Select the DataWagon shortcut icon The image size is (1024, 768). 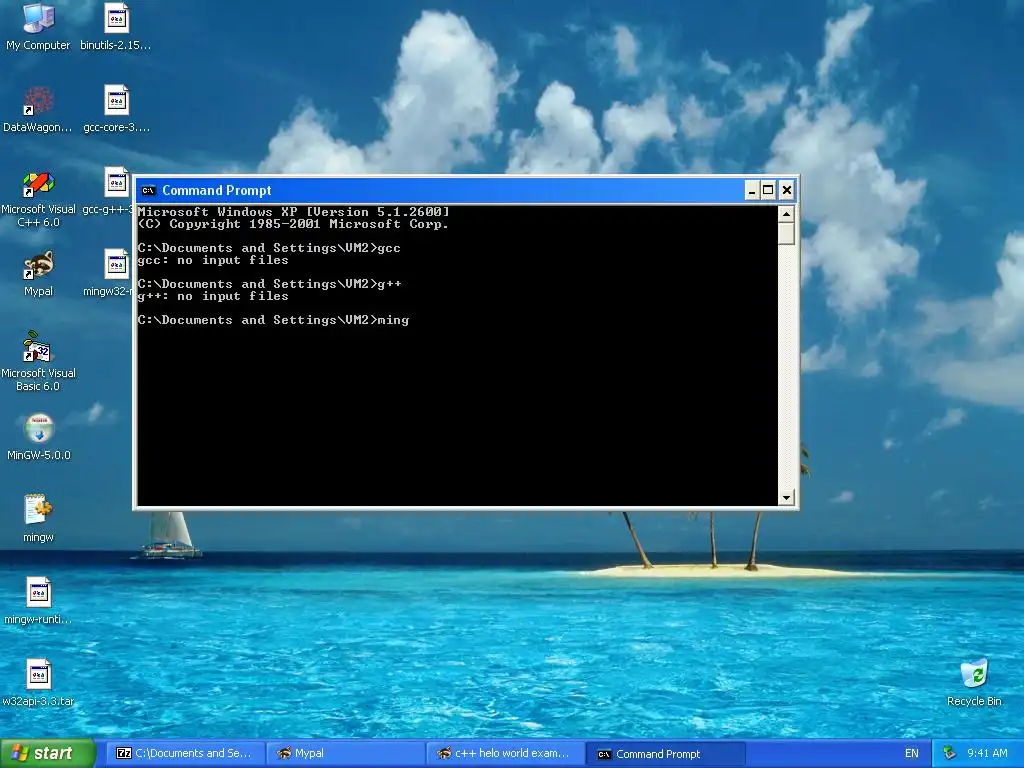[38, 101]
